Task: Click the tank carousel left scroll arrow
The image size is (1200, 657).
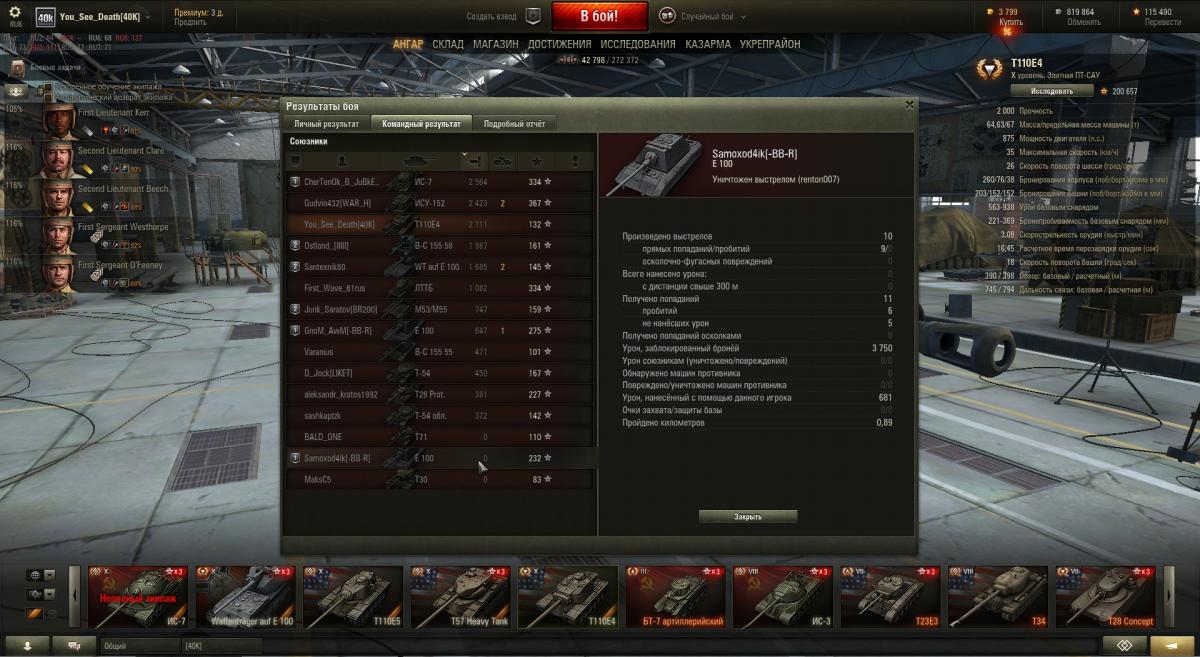Action: coord(73,597)
